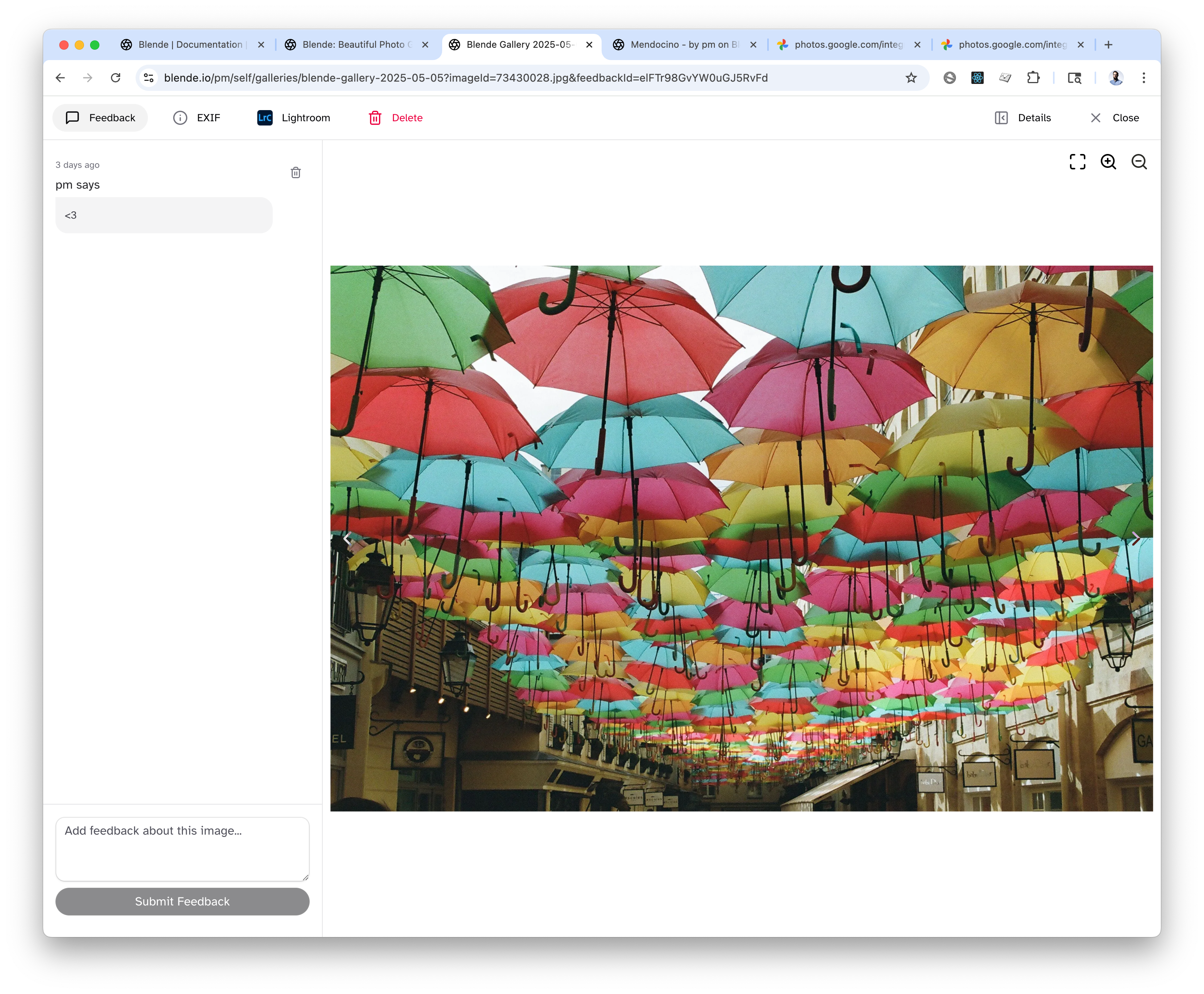The width and height of the screenshot is (1204, 994).
Task: Open image in Lightroom
Action: pyautogui.click(x=294, y=118)
